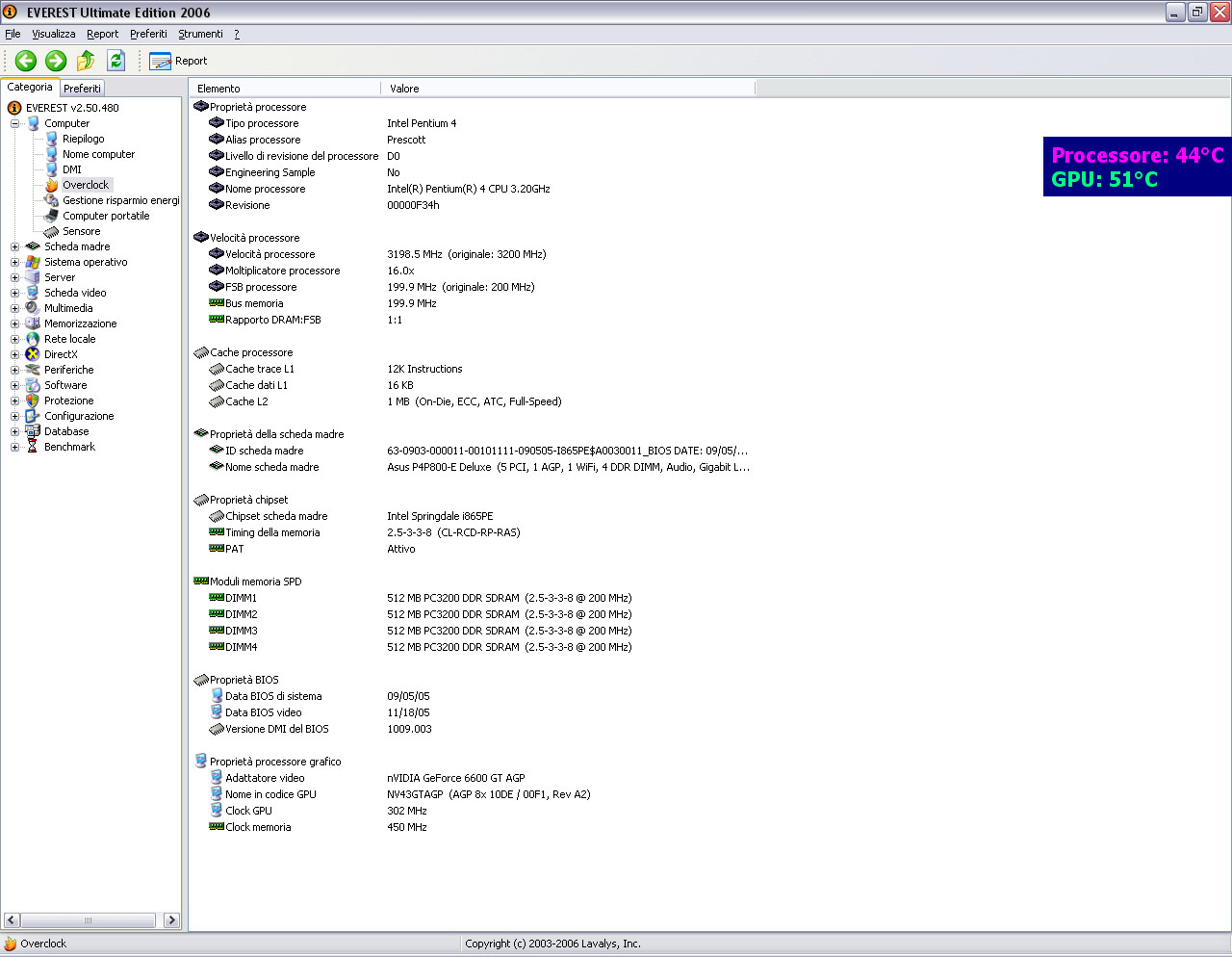Click the DirectX icon in the tree
The width and height of the screenshot is (1232, 957).
click(33, 354)
